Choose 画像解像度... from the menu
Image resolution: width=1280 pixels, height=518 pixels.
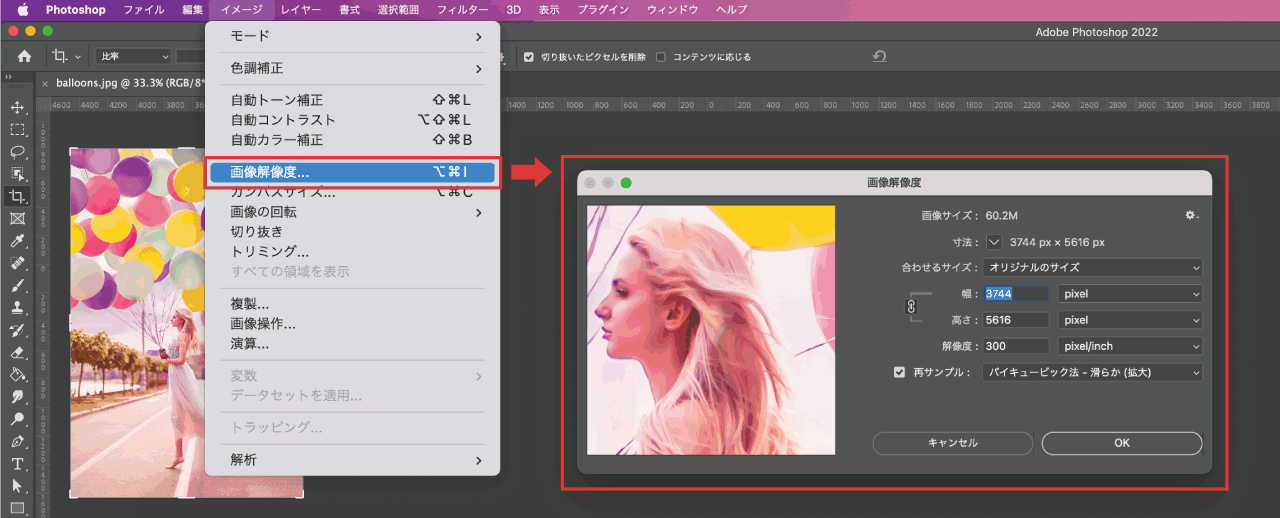[x=352, y=172]
